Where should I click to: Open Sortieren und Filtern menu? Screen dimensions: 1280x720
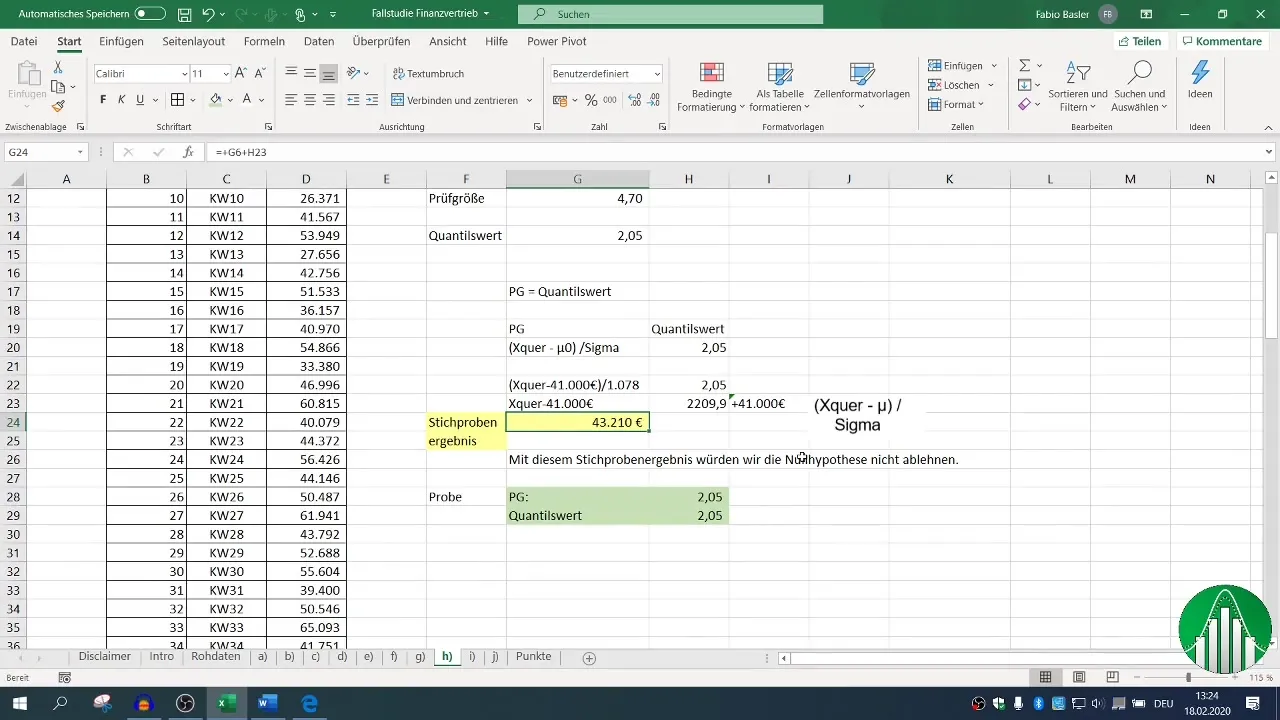1077,88
